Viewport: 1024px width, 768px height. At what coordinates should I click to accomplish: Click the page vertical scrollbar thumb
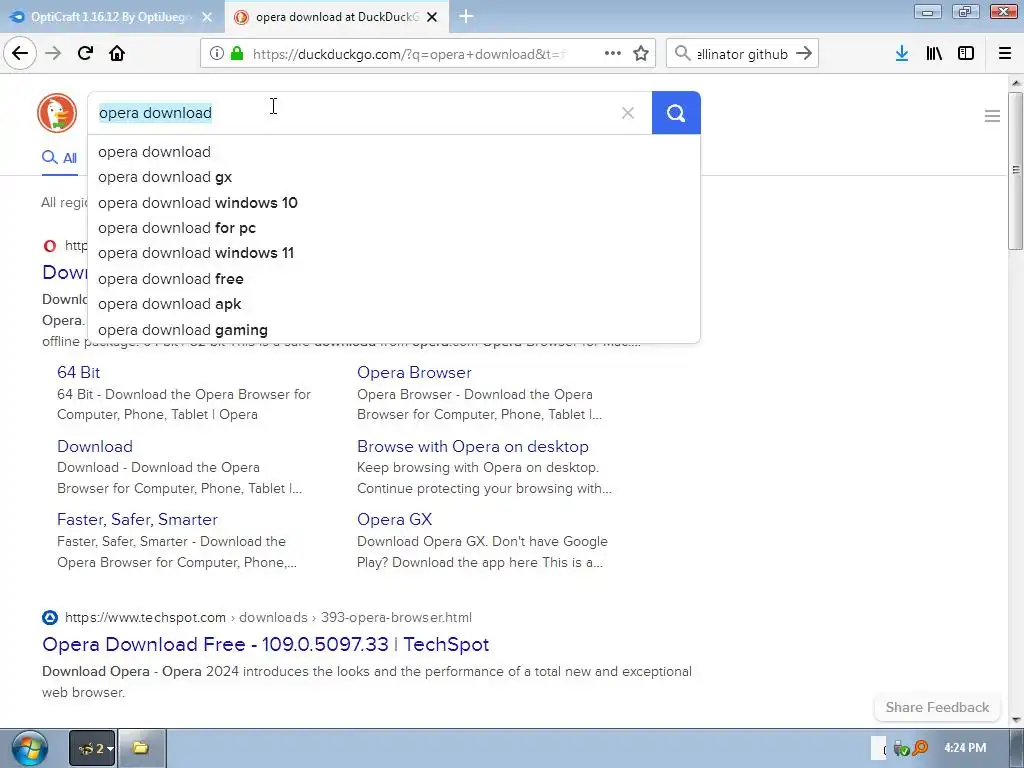(1016, 170)
